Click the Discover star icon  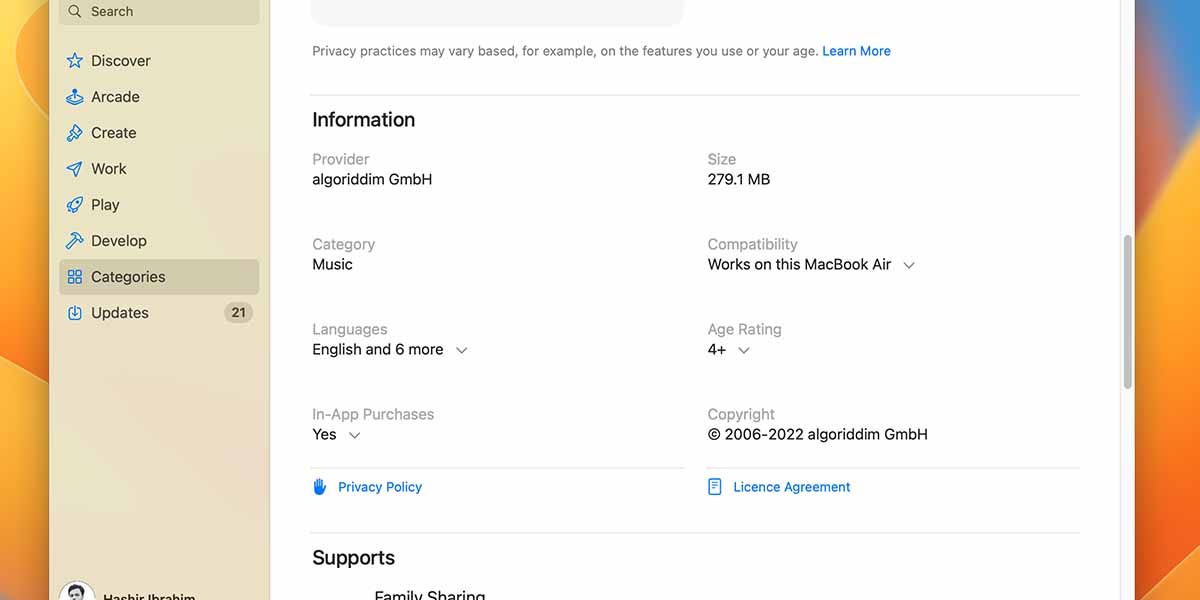tap(75, 61)
